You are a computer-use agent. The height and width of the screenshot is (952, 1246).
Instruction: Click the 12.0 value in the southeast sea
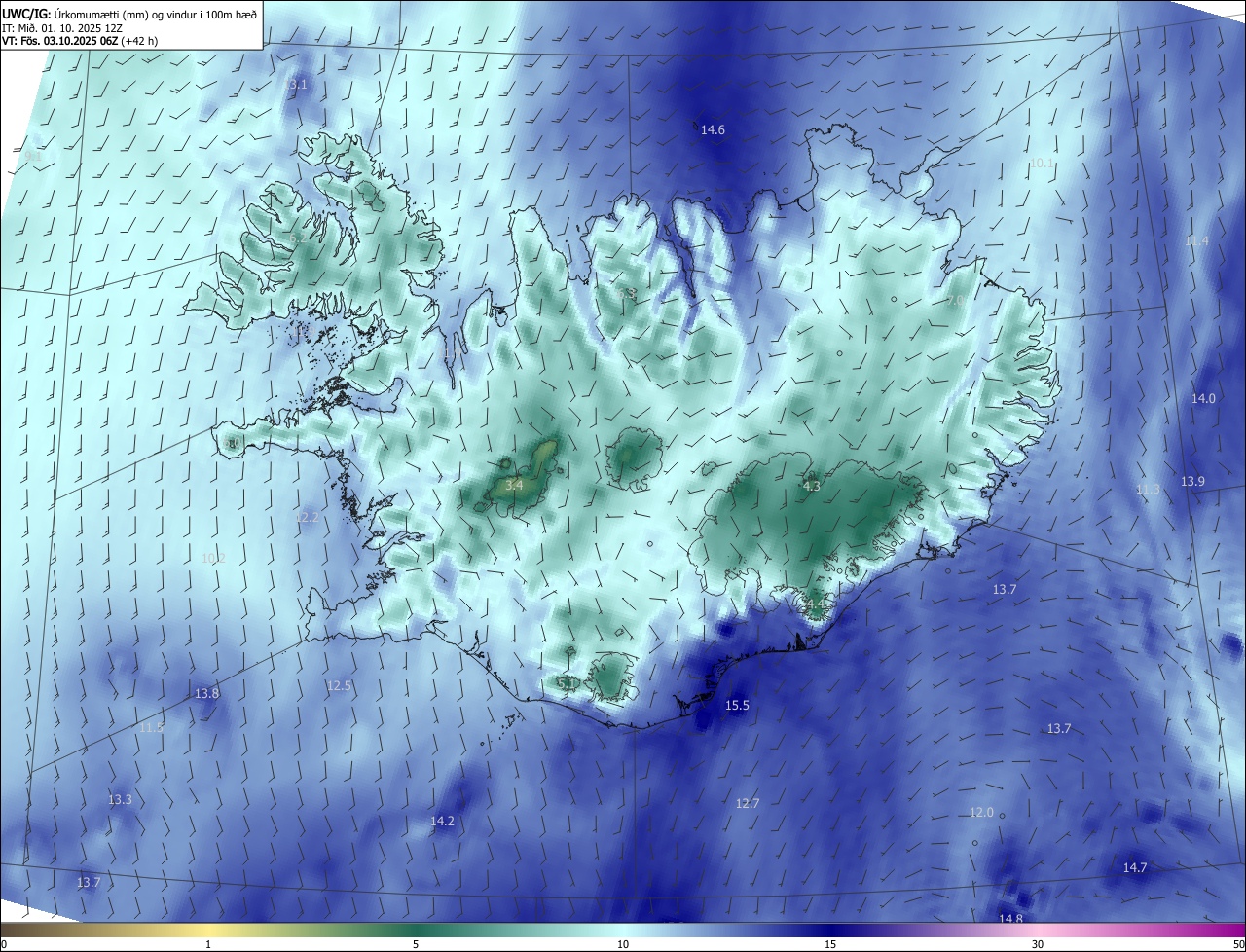tap(981, 812)
